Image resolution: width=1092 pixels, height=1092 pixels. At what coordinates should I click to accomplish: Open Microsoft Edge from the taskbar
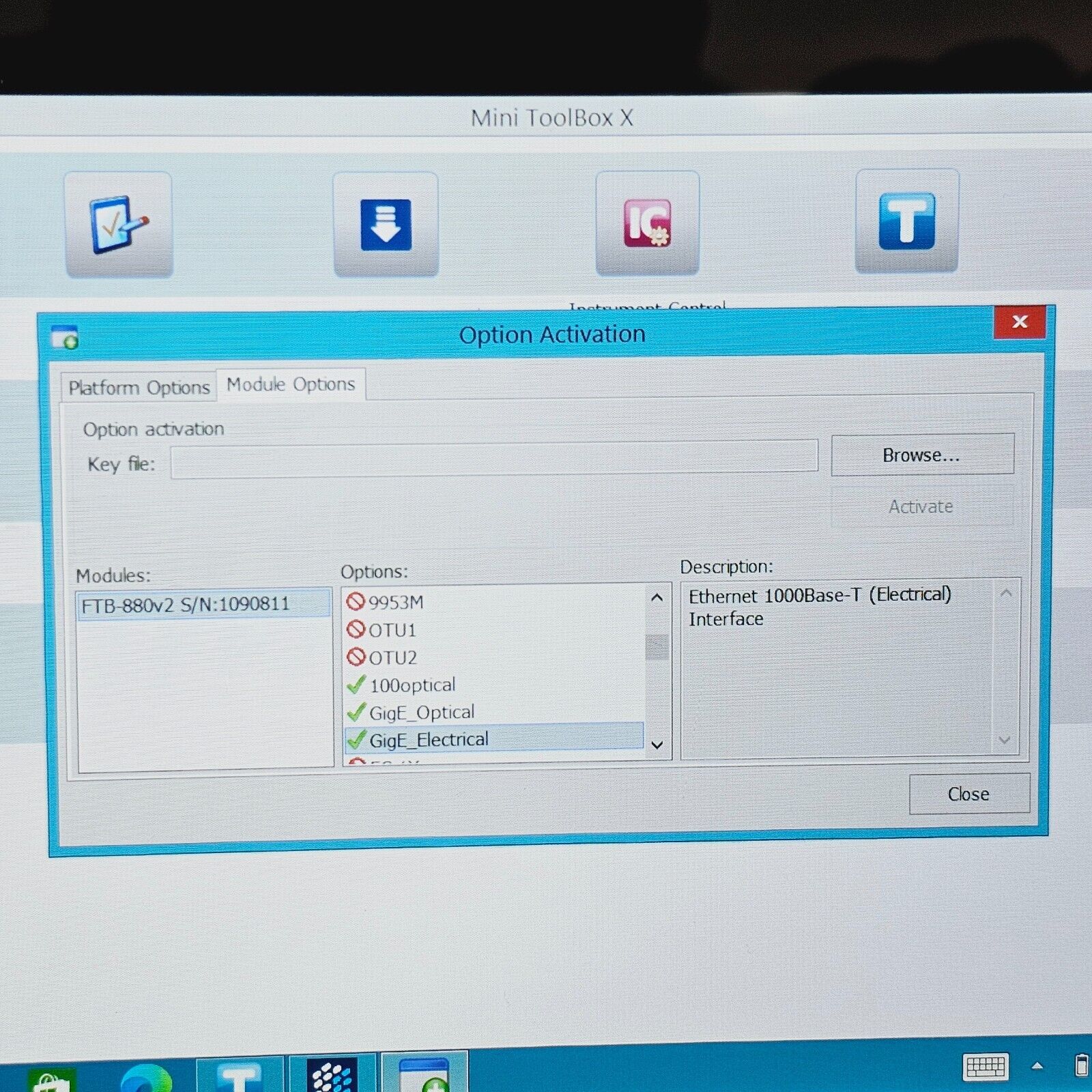pos(146,1078)
